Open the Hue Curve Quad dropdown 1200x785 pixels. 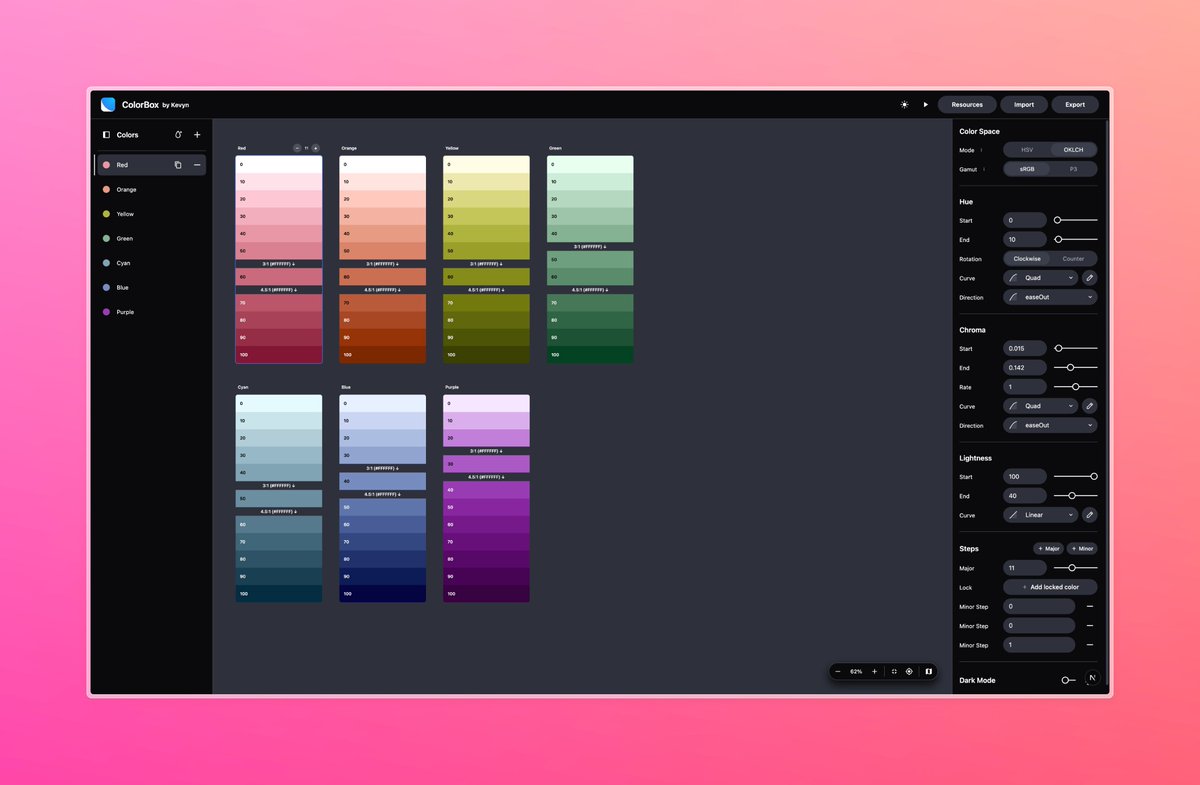(1040, 278)
